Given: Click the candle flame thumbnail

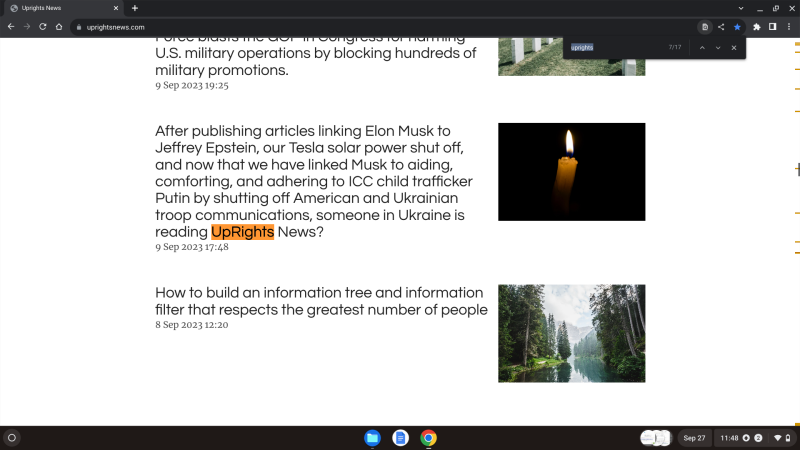Looking at the screenshot, I should pyautogui.click(x=571, y=172).
